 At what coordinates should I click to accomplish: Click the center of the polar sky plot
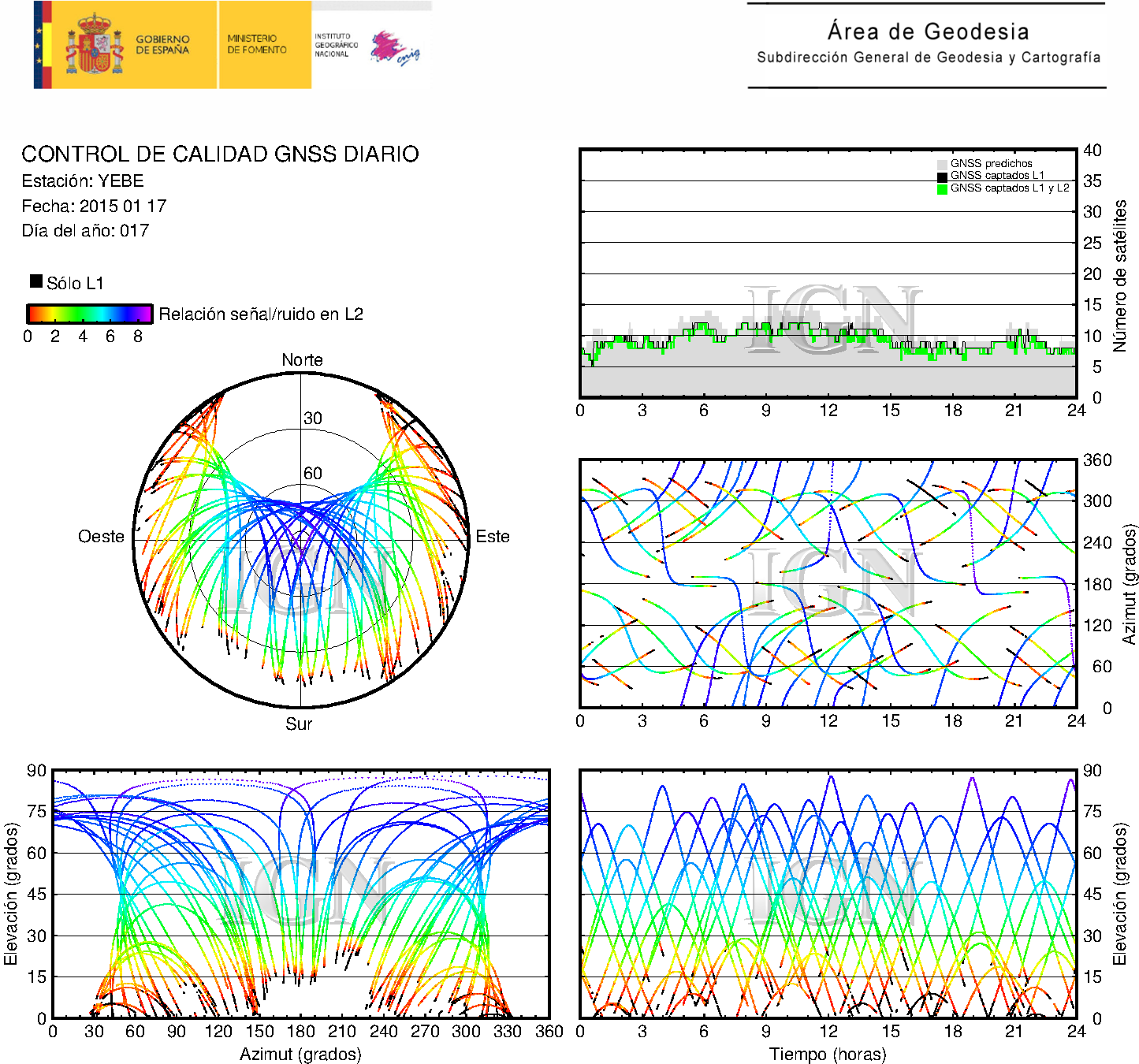300,540
